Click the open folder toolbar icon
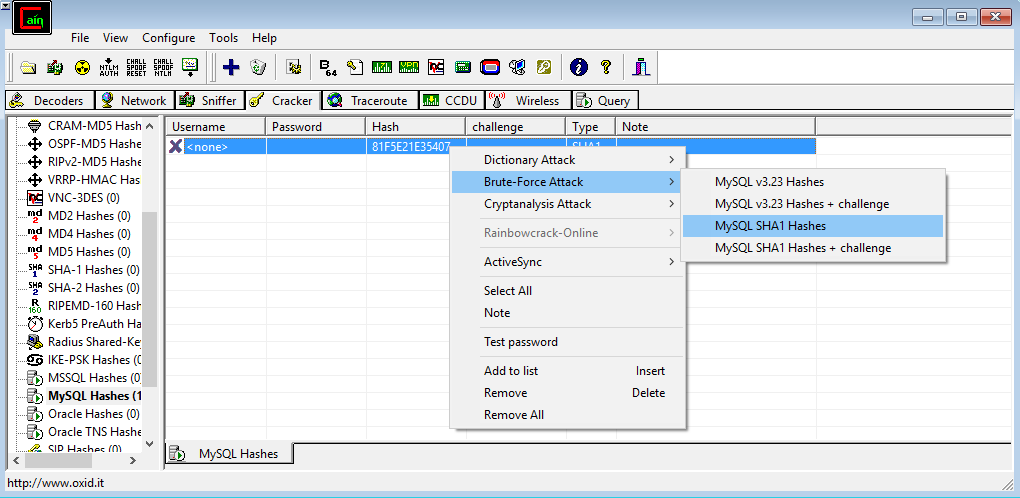This screenshot has width=1020, height=498. (x=28, y=67)
